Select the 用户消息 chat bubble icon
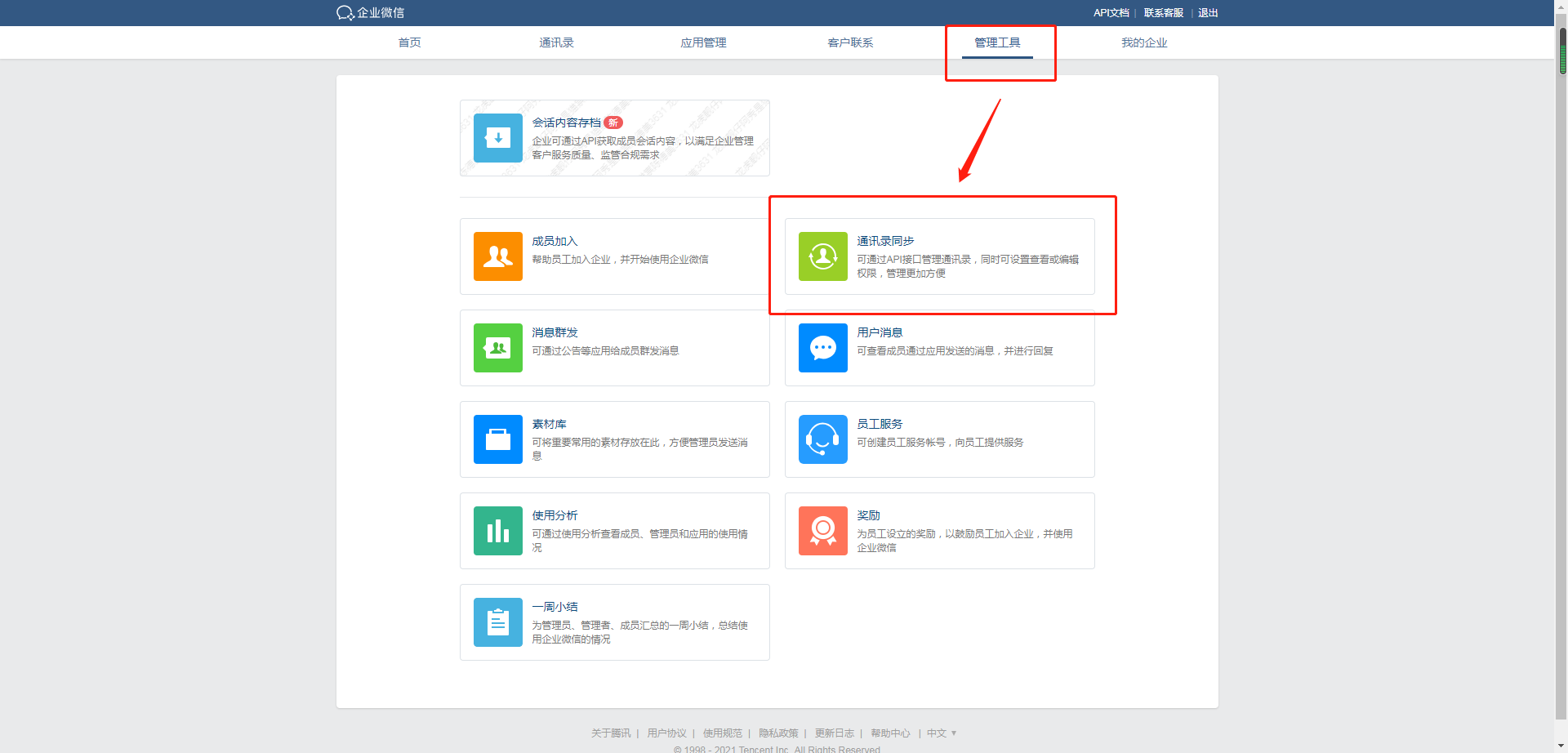The height and width of the screenshot is (753, 1568). click(x=822, y=347)
